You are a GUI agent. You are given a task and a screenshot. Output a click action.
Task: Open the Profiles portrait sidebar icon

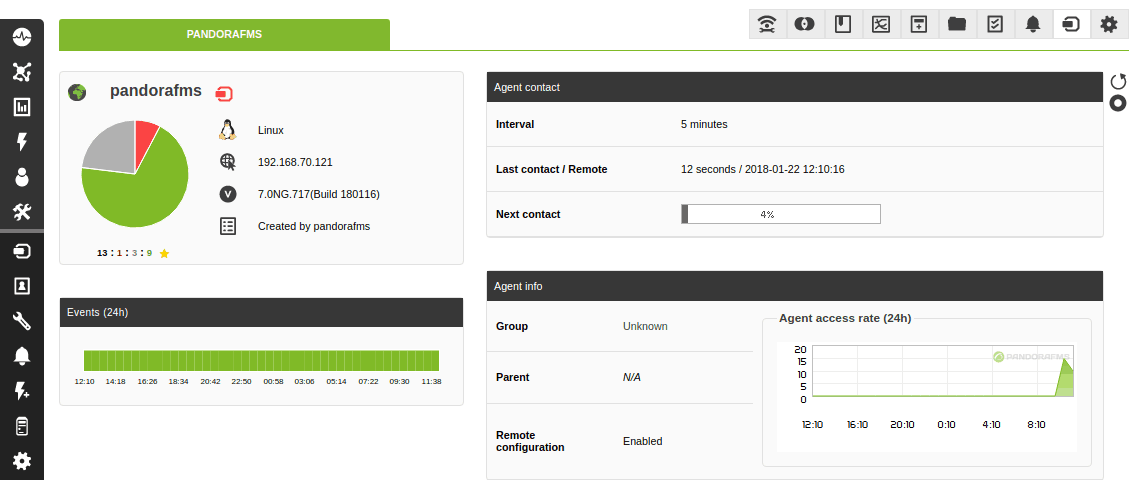tap(22, 287)
